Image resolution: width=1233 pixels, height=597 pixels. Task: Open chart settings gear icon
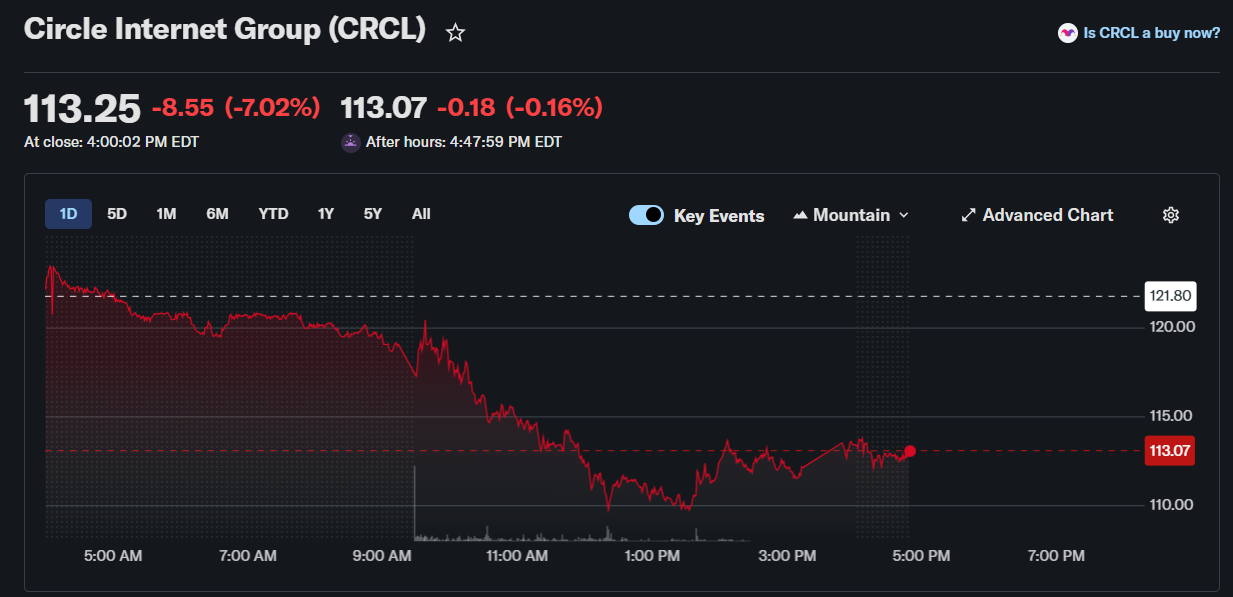1171,215
